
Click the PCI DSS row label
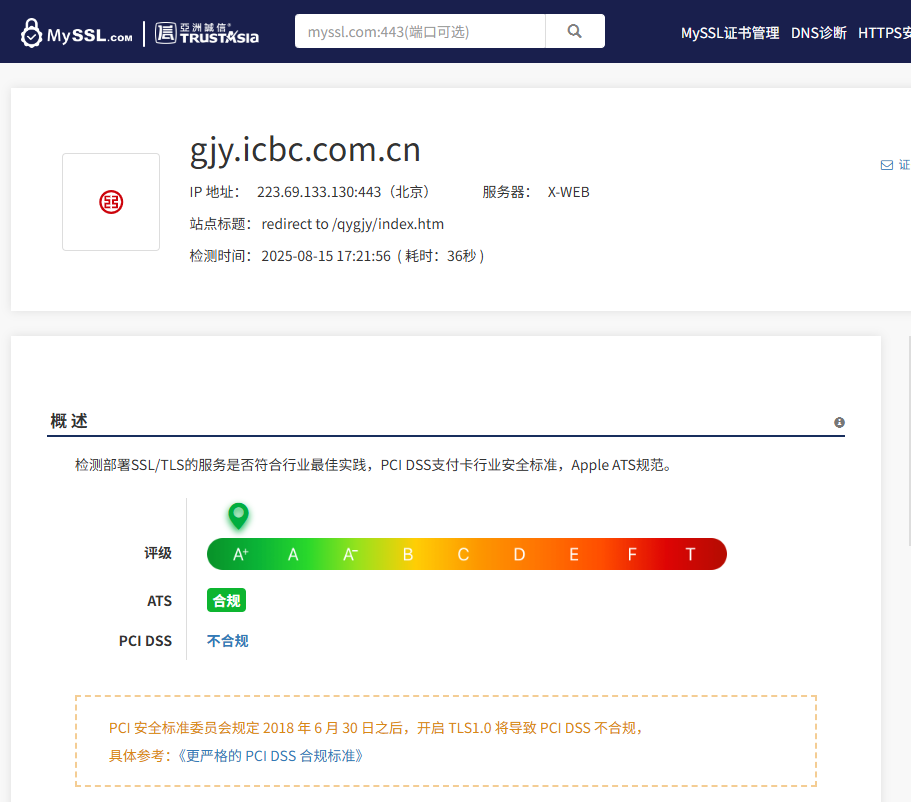[x=145, y=641]
